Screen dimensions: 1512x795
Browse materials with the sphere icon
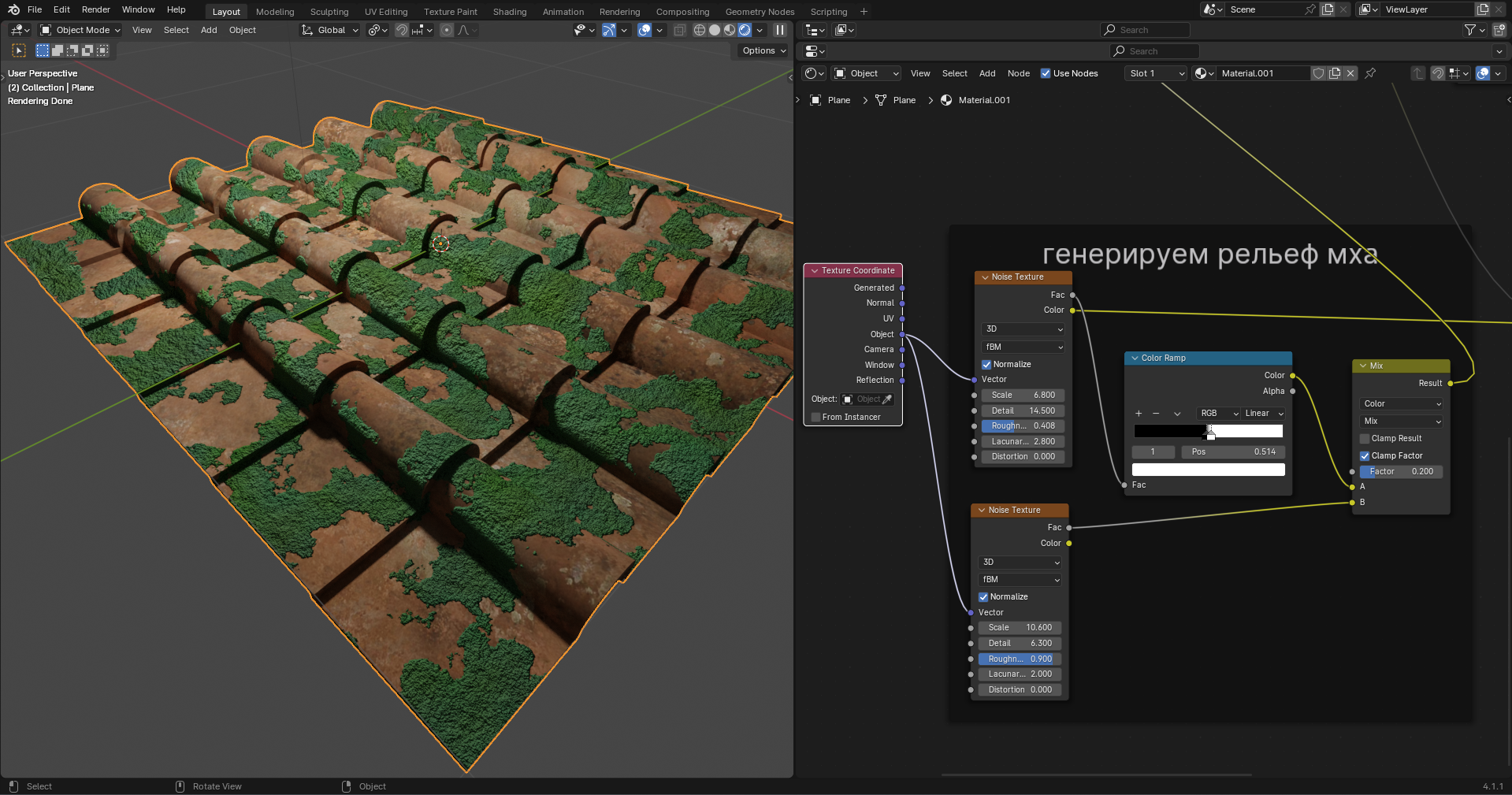[x=1203, y=73]
